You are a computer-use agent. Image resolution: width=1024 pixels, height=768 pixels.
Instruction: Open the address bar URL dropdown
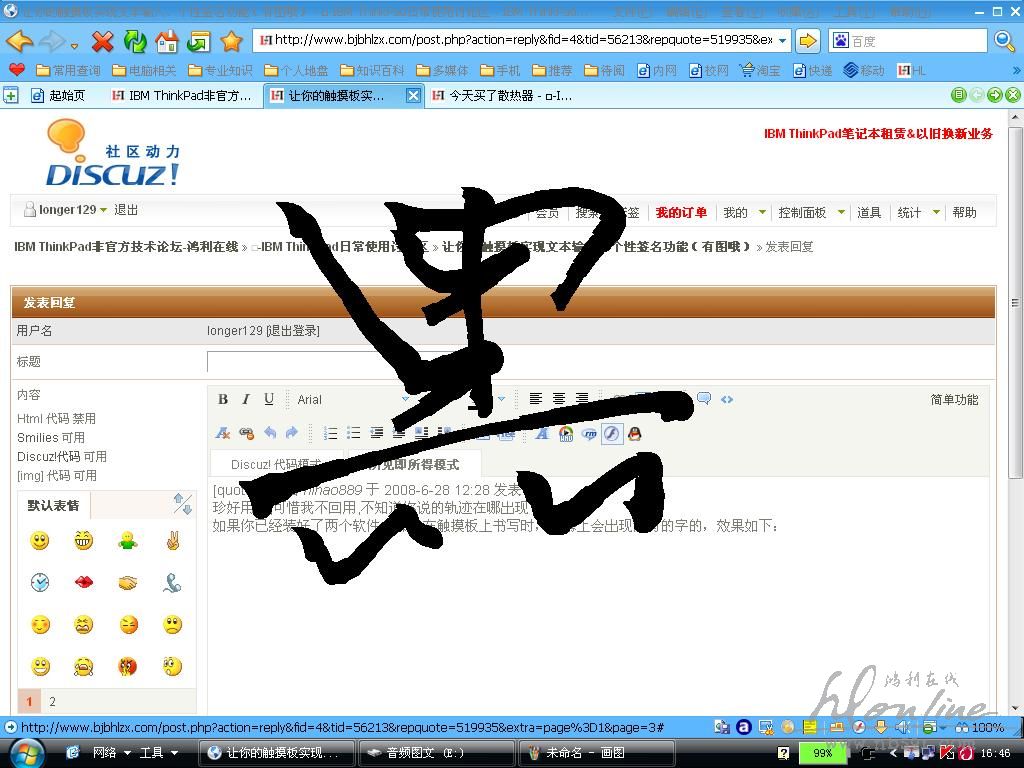click(x=782, y=40)
